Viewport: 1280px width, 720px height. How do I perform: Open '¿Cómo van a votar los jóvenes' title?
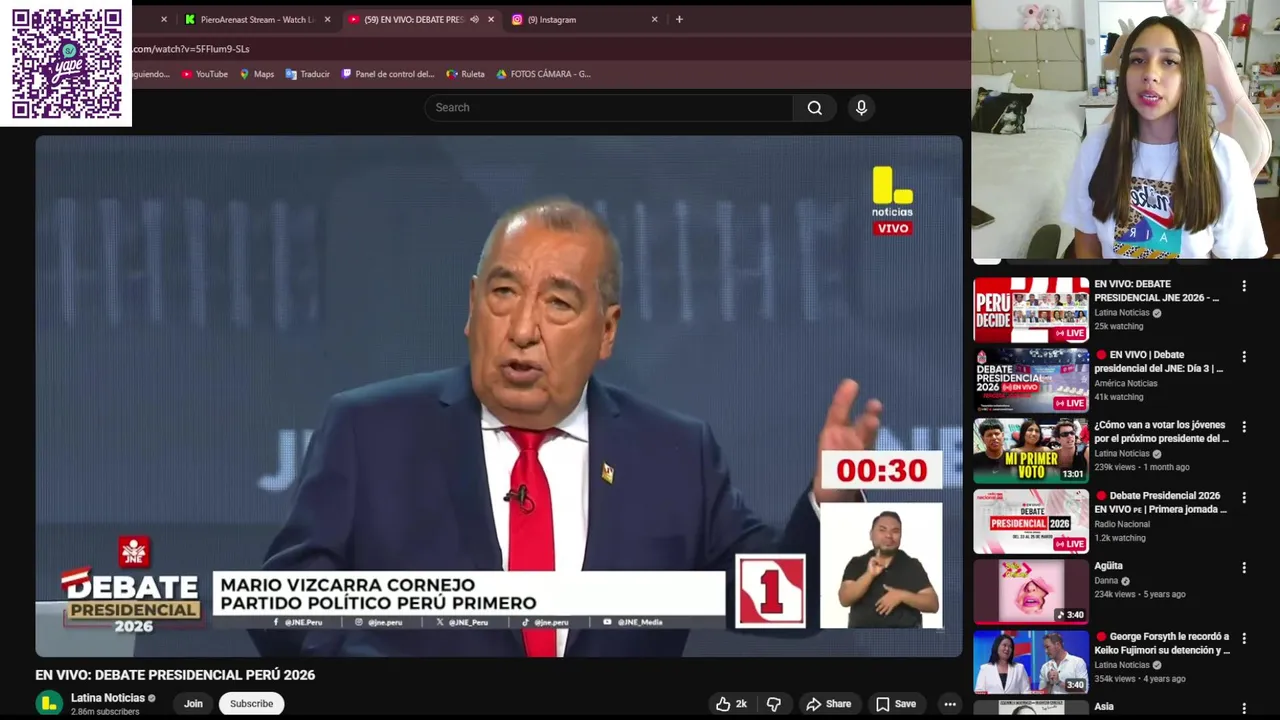1161,432
